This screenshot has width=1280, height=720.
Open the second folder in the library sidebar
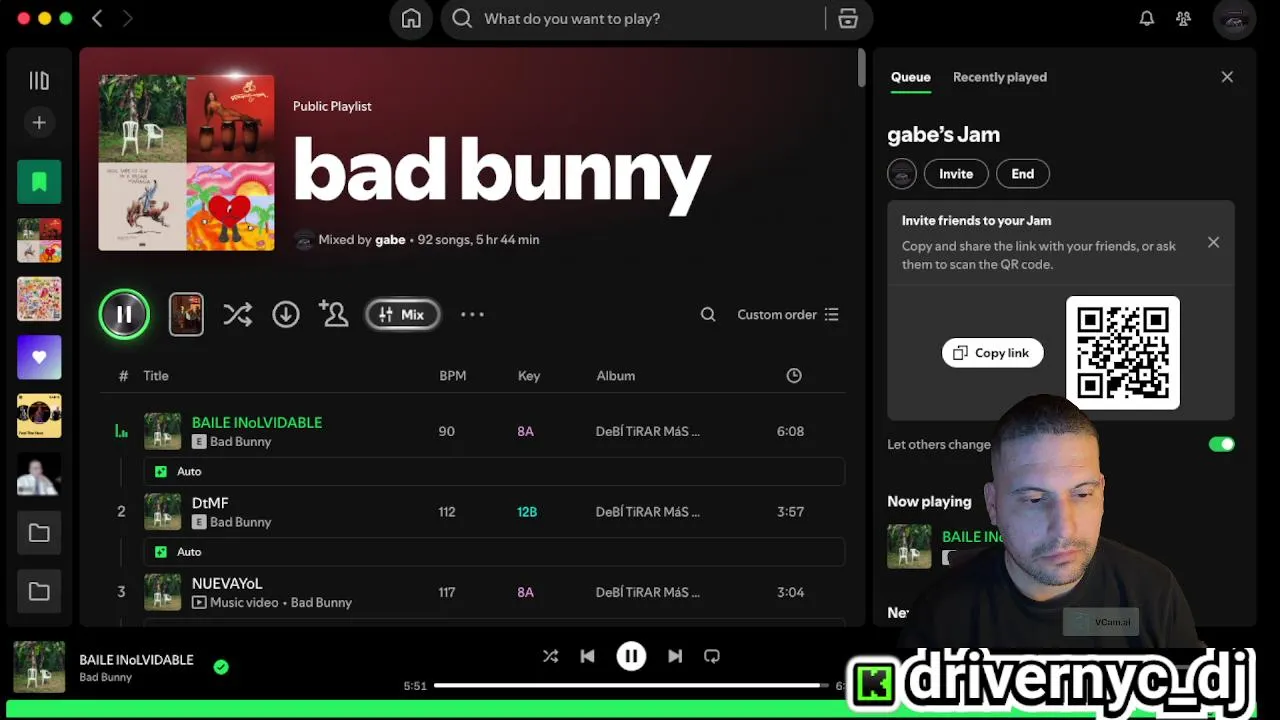pos(39,591)
